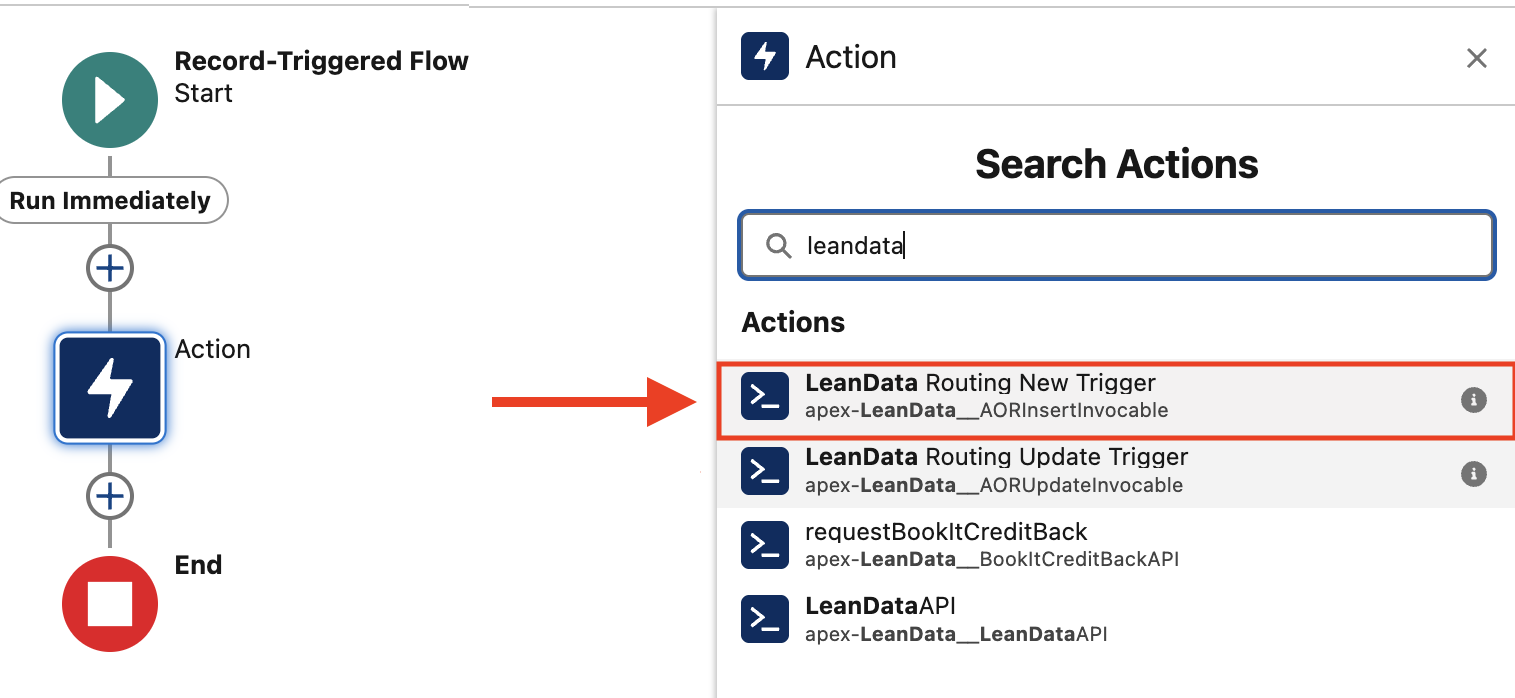The height and width of the screenshot is (698, 1515).
Task: Select LeanData Routing New Trigger action
Action: [980, 384]
